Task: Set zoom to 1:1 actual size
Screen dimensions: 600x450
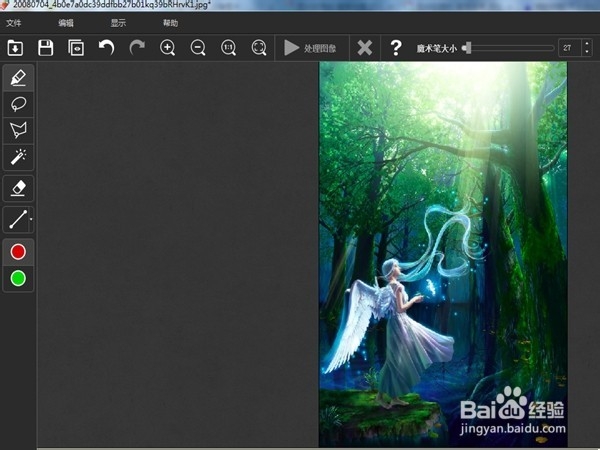Action: coord(228,48)
